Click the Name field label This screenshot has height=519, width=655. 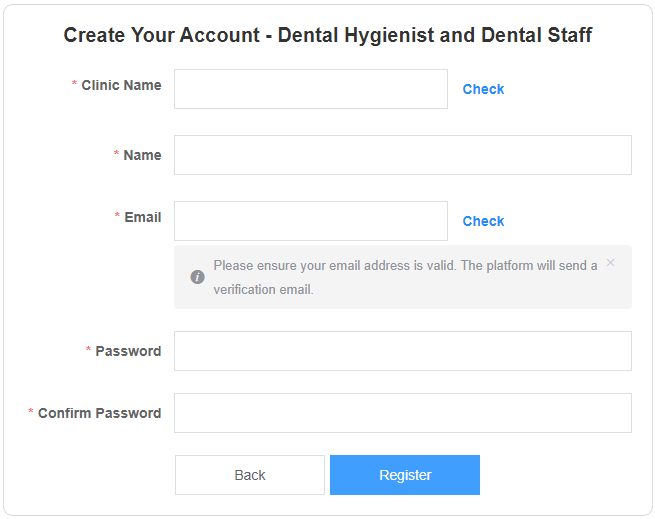[142, 155]
